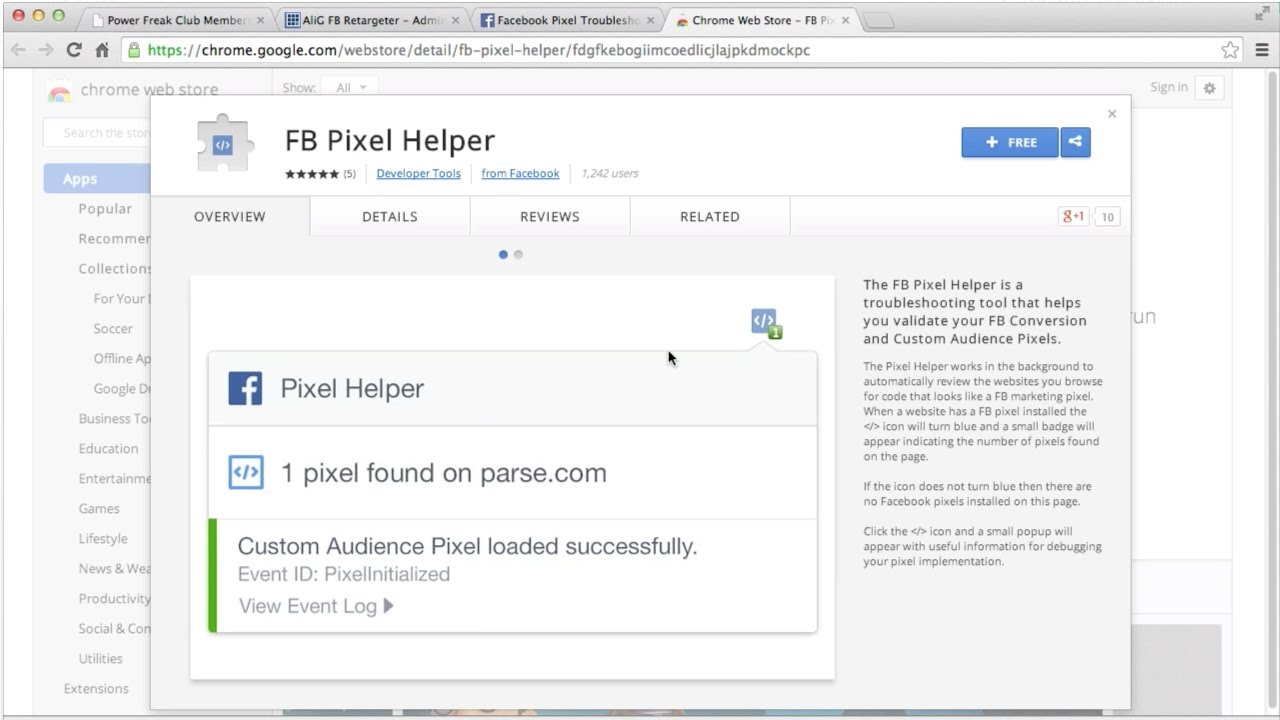Bookmark this page with star icon
1280x720 pixels.
point(1230,50)
